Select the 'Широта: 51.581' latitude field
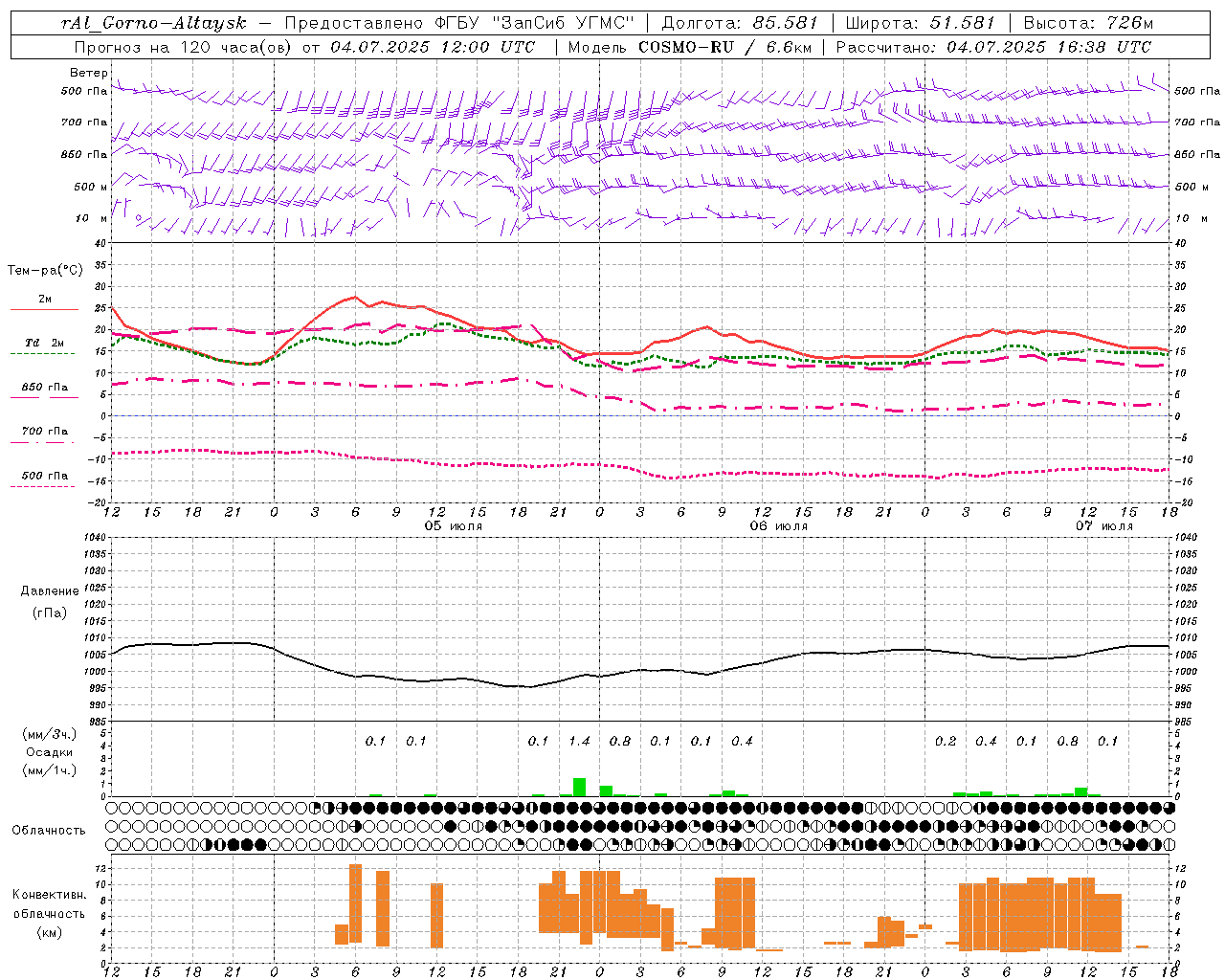1225x980 pixels. point(920,23)
